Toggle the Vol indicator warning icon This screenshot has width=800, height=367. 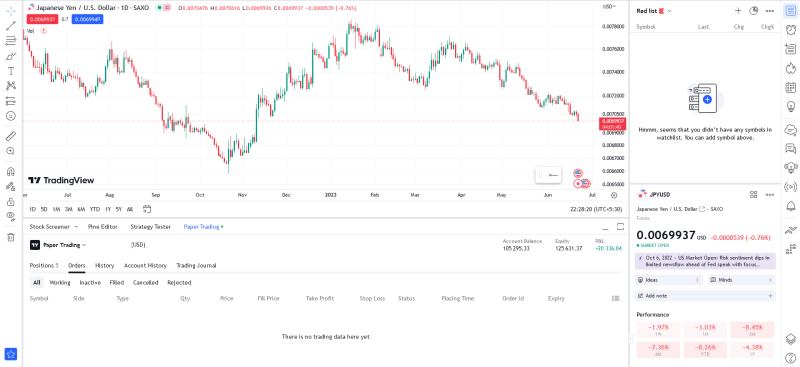click(43, 31)
